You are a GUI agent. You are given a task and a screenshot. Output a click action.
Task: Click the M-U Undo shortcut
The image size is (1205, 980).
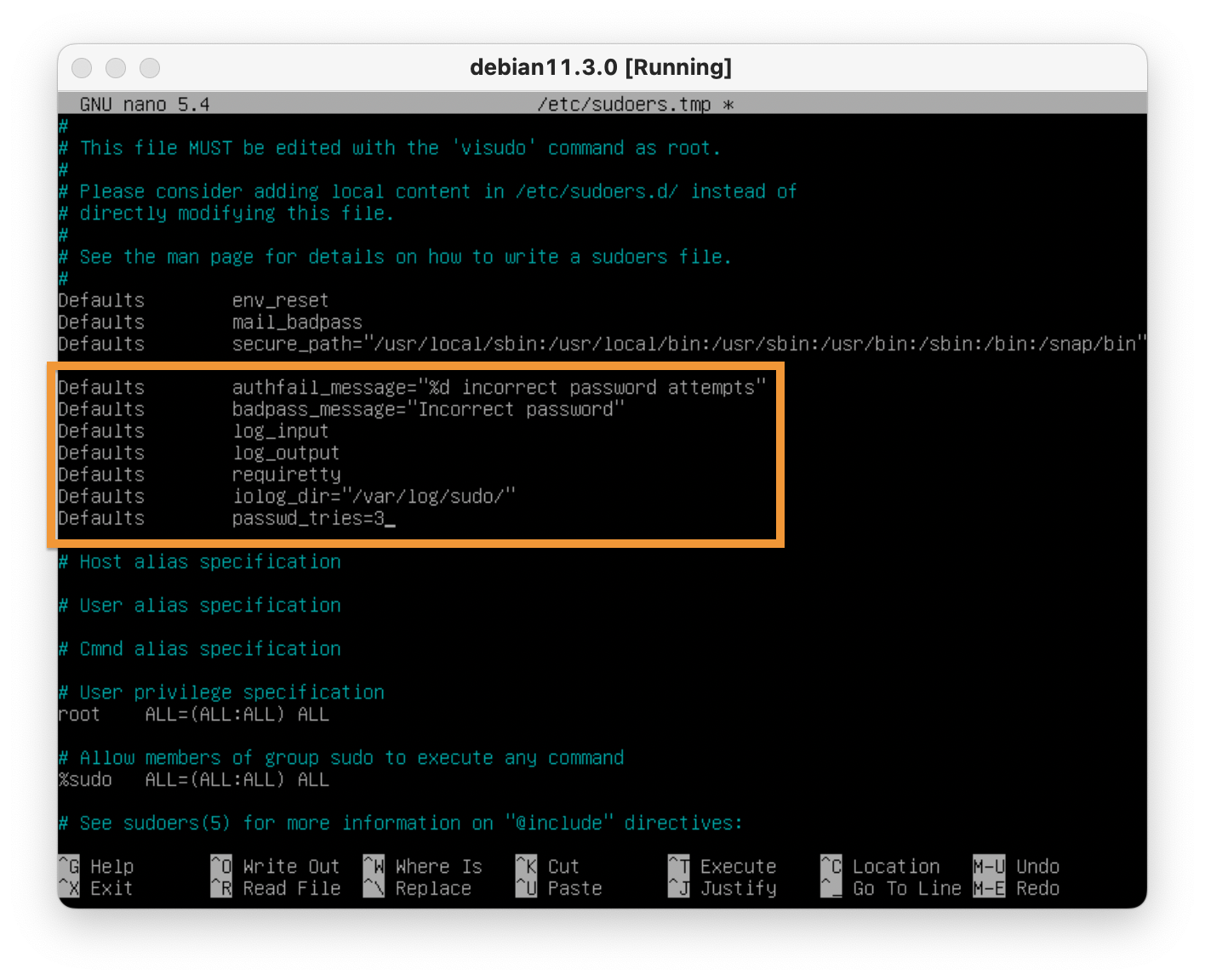[1016, 866]
